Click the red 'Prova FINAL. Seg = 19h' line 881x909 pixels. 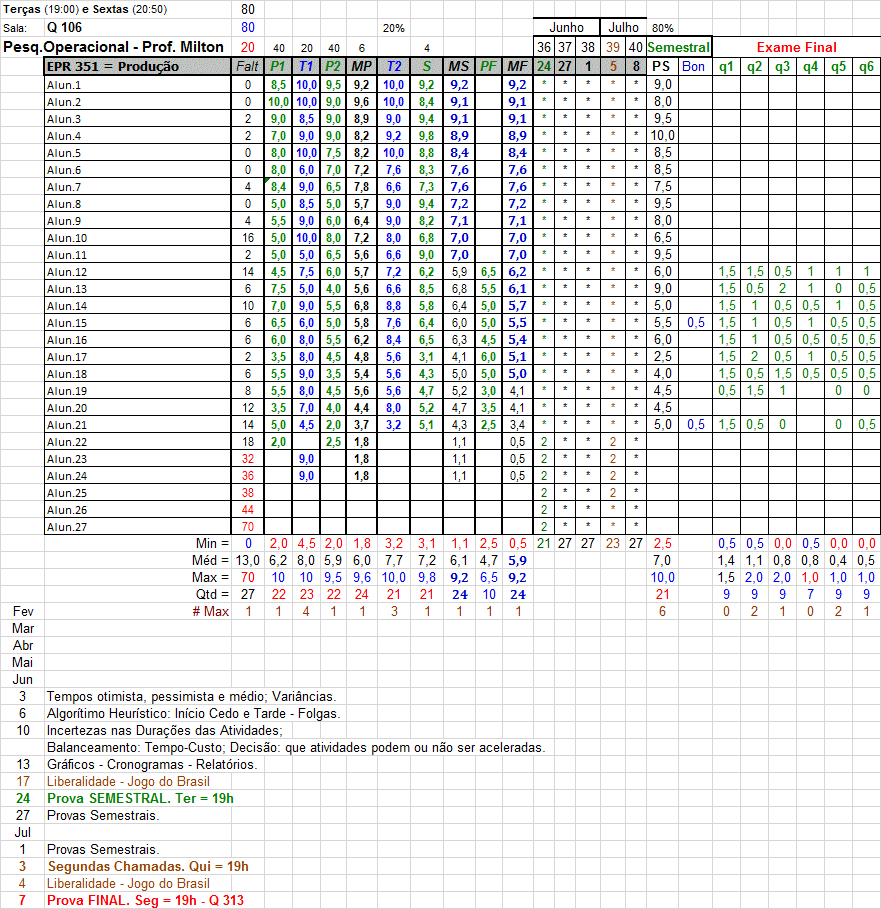(145, 900)
